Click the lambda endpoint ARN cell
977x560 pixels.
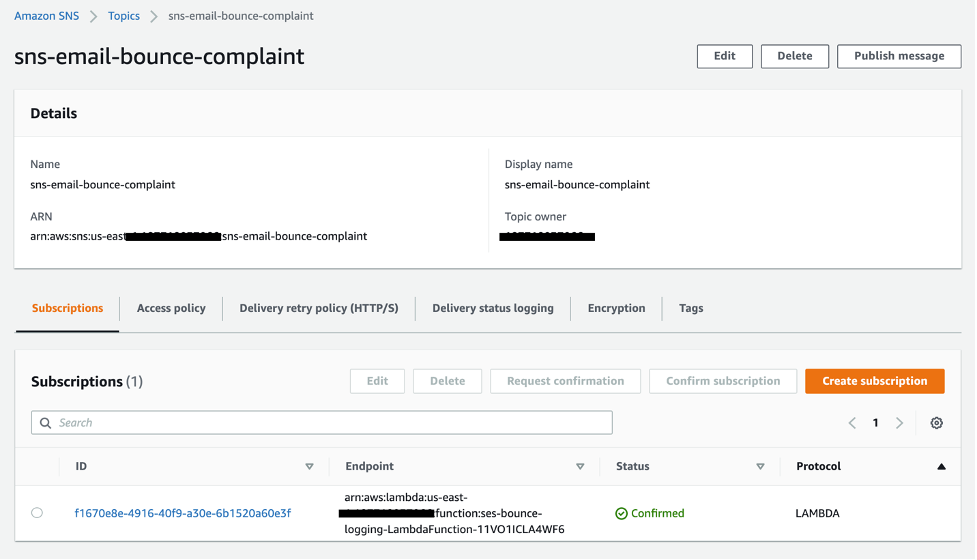point(454,513)
